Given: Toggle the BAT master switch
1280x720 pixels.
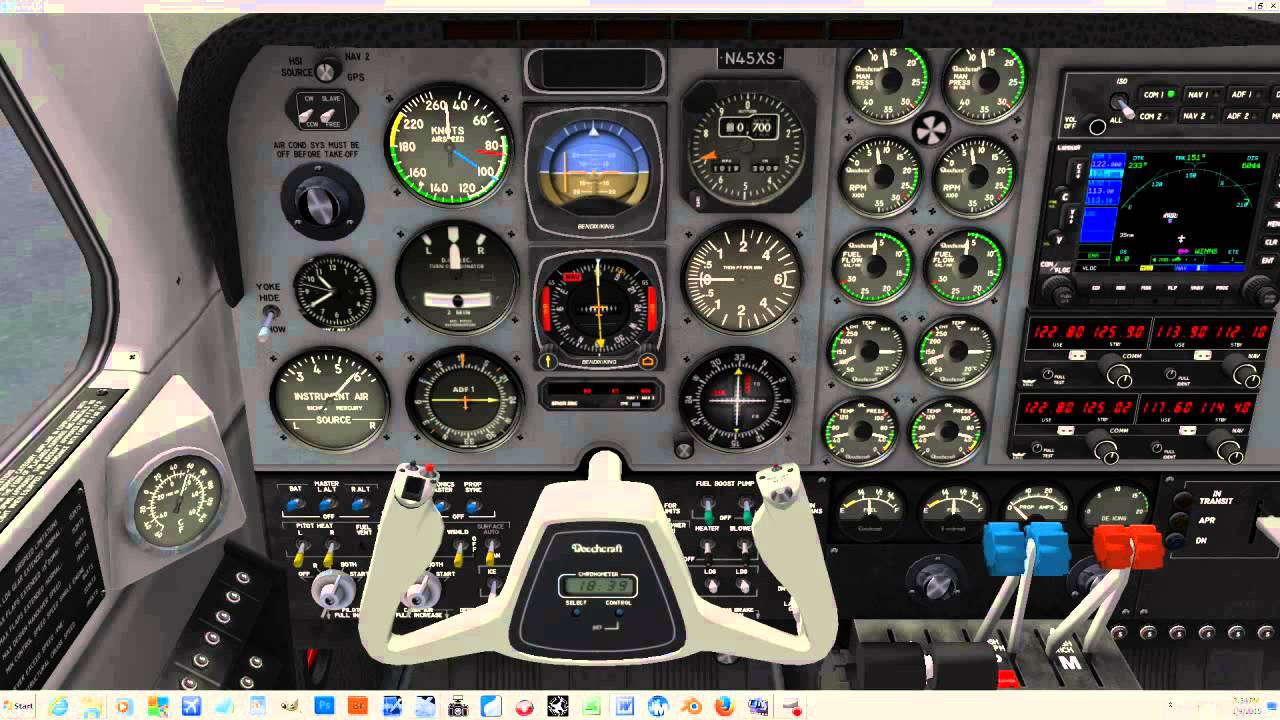Looking at the screenshot, I should click(296, 504).
